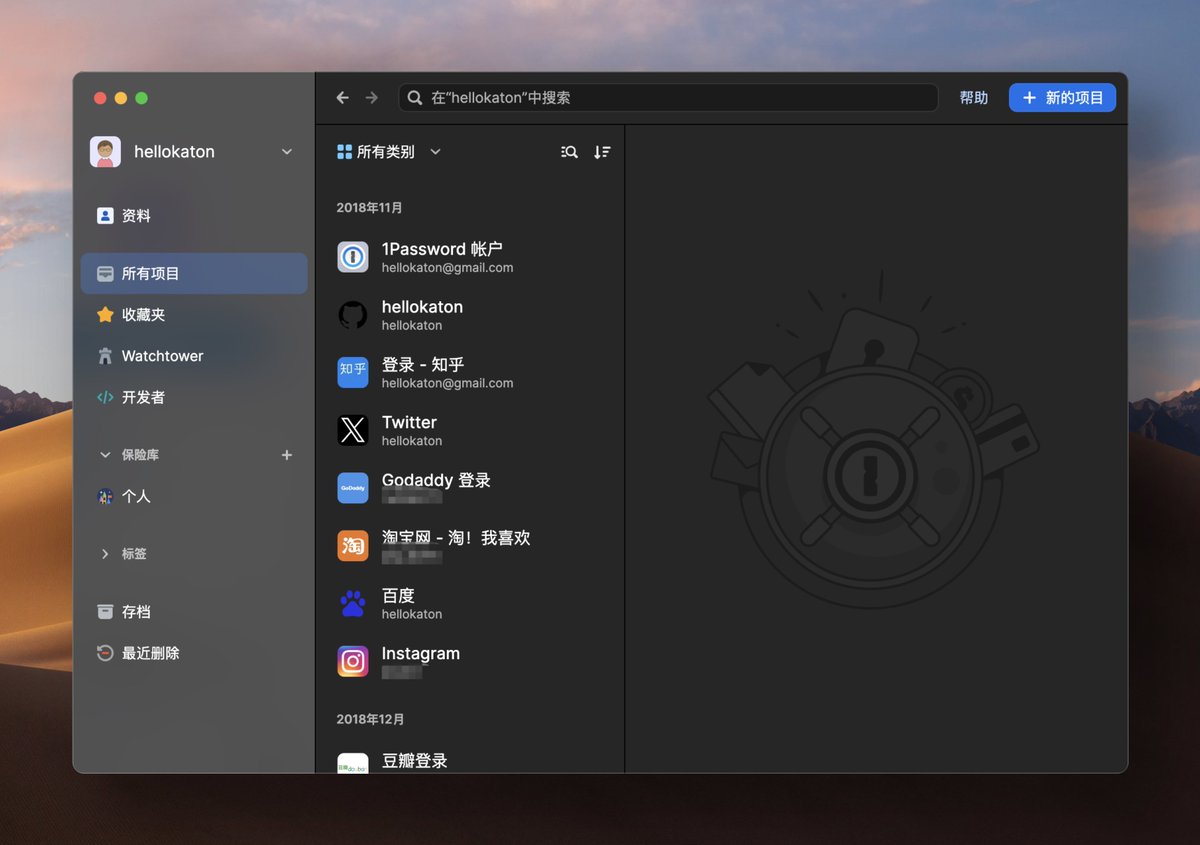
Task: Open the 所有类别 category dropdown
Action: pyautogui.click(x=389, y=152)
